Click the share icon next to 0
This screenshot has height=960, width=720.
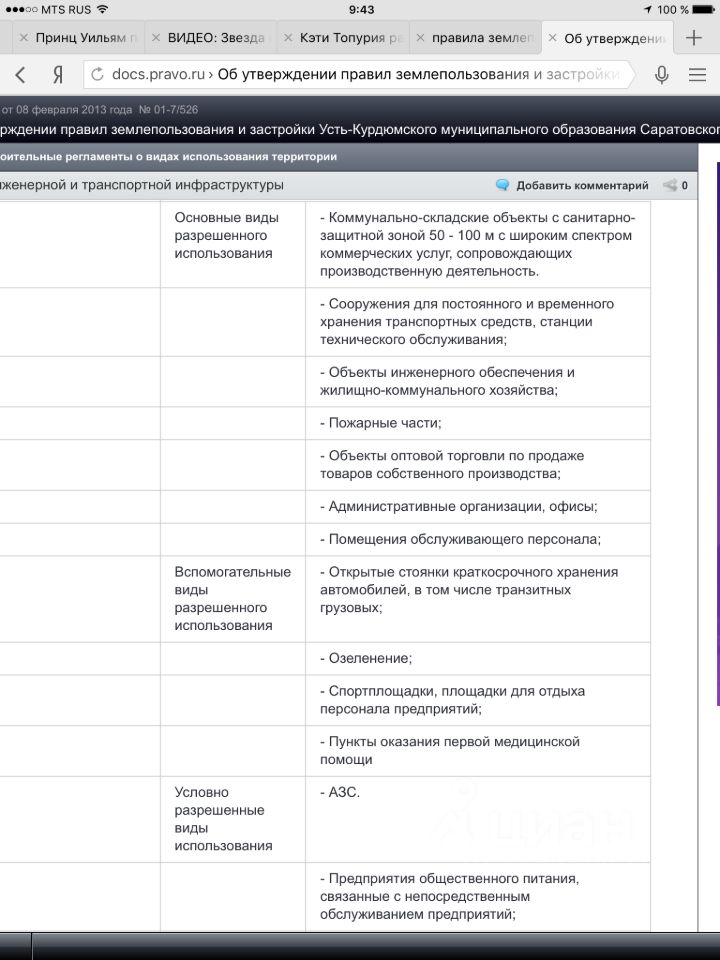pyautogui.click(x=670, y=185)
